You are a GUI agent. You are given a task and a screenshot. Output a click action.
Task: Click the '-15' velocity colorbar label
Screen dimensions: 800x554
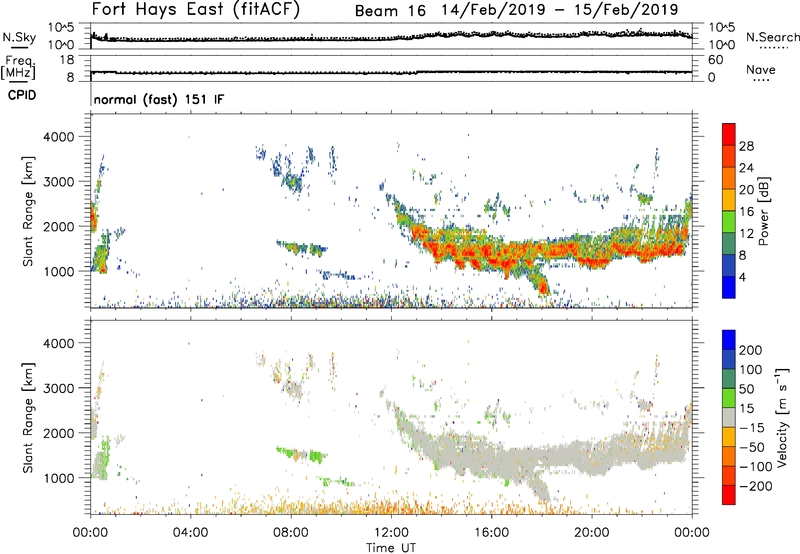[x=751, y=428]
